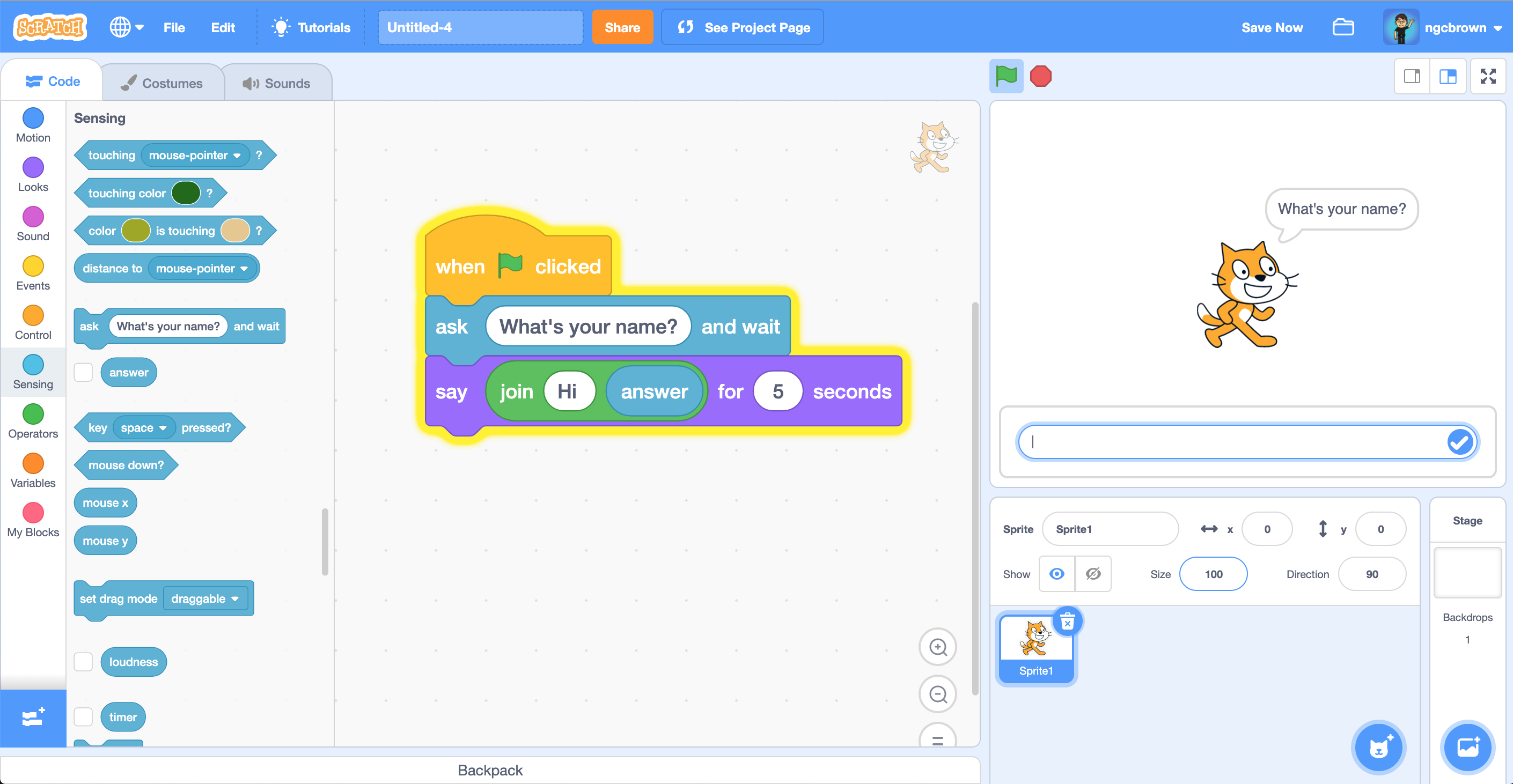Open the Edit menu
The height and width of the screenshot is (784, 1513).
tap(223, 27)
